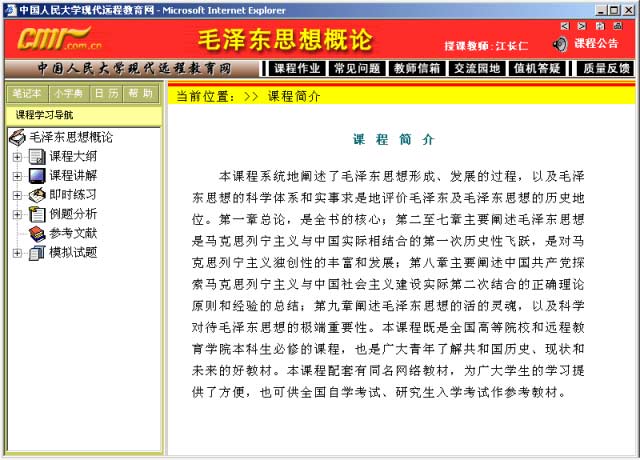The width and height of the screenshot is (640, 460).
Task: Expand the 例题分析 tree node
Action: [17, 214]
